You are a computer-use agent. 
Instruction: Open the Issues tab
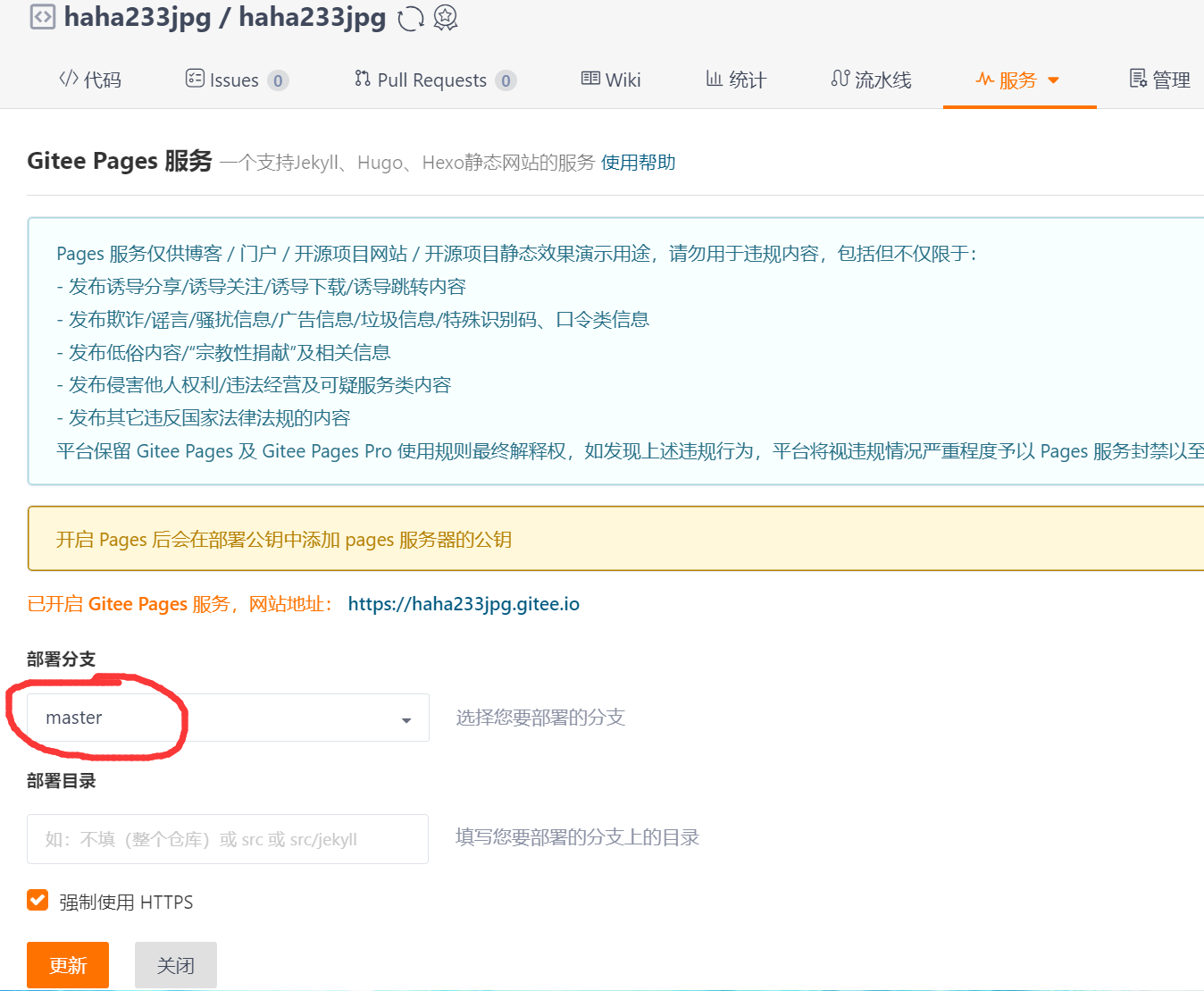[236, 80]
